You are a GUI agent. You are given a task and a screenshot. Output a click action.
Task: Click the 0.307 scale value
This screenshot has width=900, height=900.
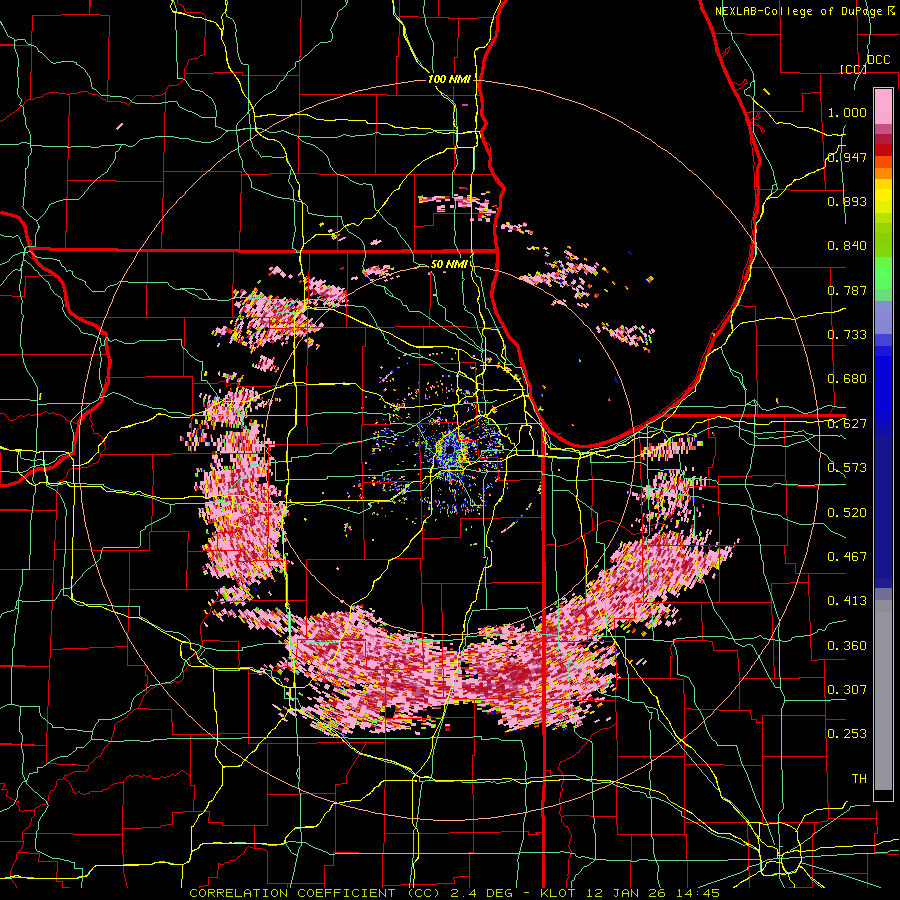[x=847, y=689]
